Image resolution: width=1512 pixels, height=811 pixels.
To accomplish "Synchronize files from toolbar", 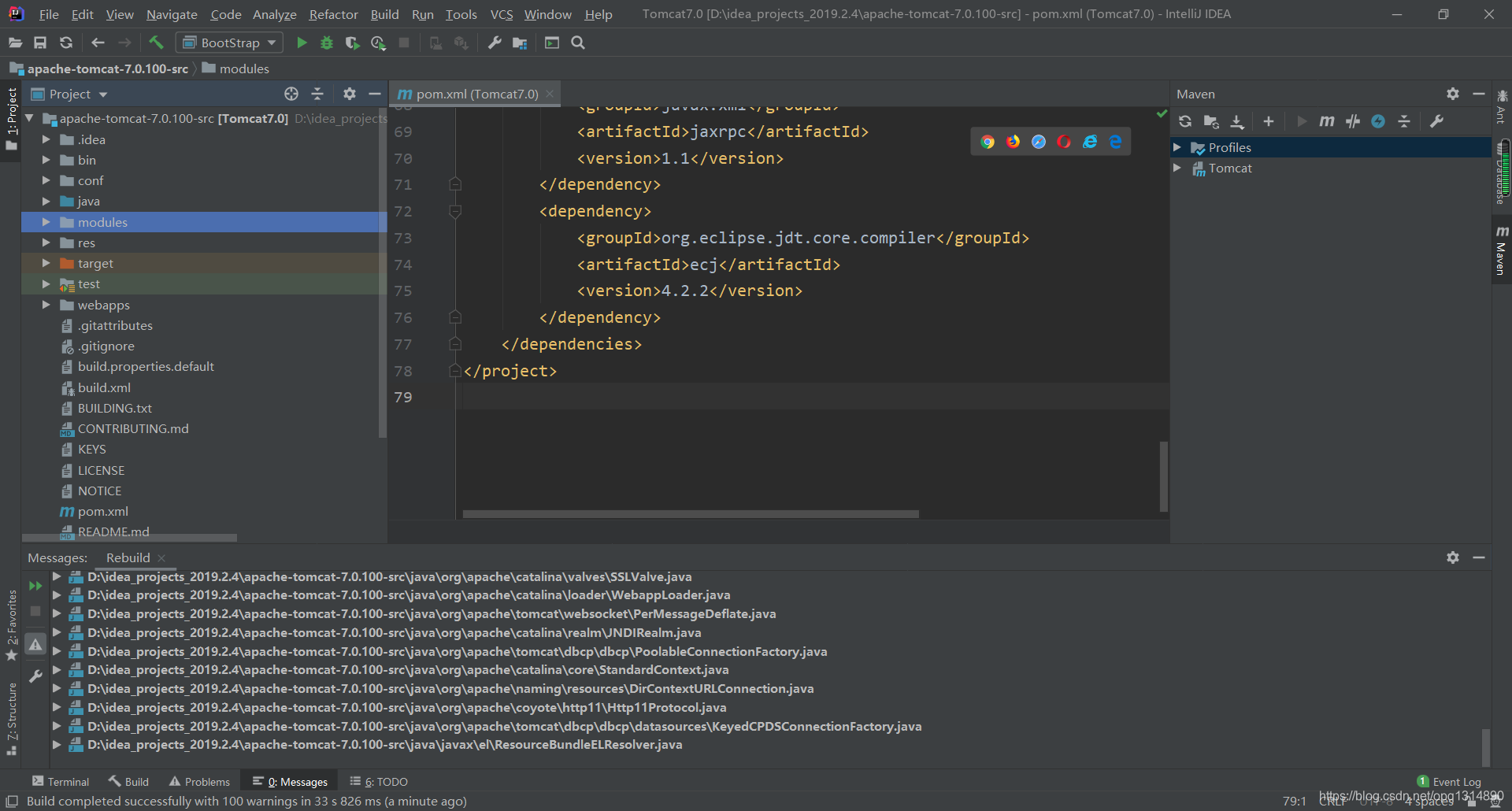I will (66, 43).
